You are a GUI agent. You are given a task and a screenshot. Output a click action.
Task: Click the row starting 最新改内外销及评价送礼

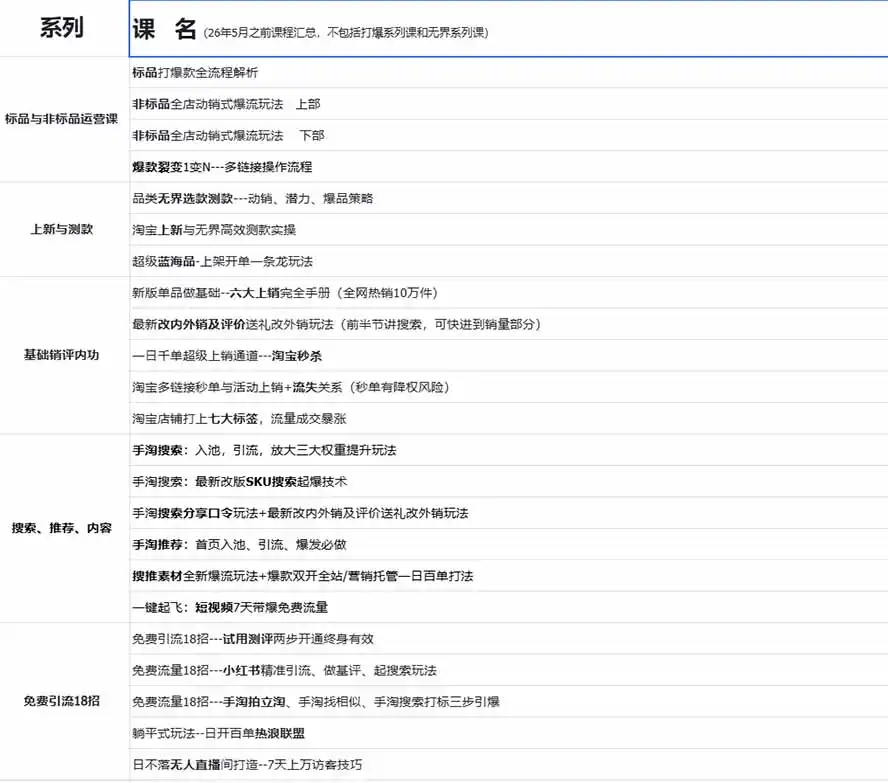point(509,324)
